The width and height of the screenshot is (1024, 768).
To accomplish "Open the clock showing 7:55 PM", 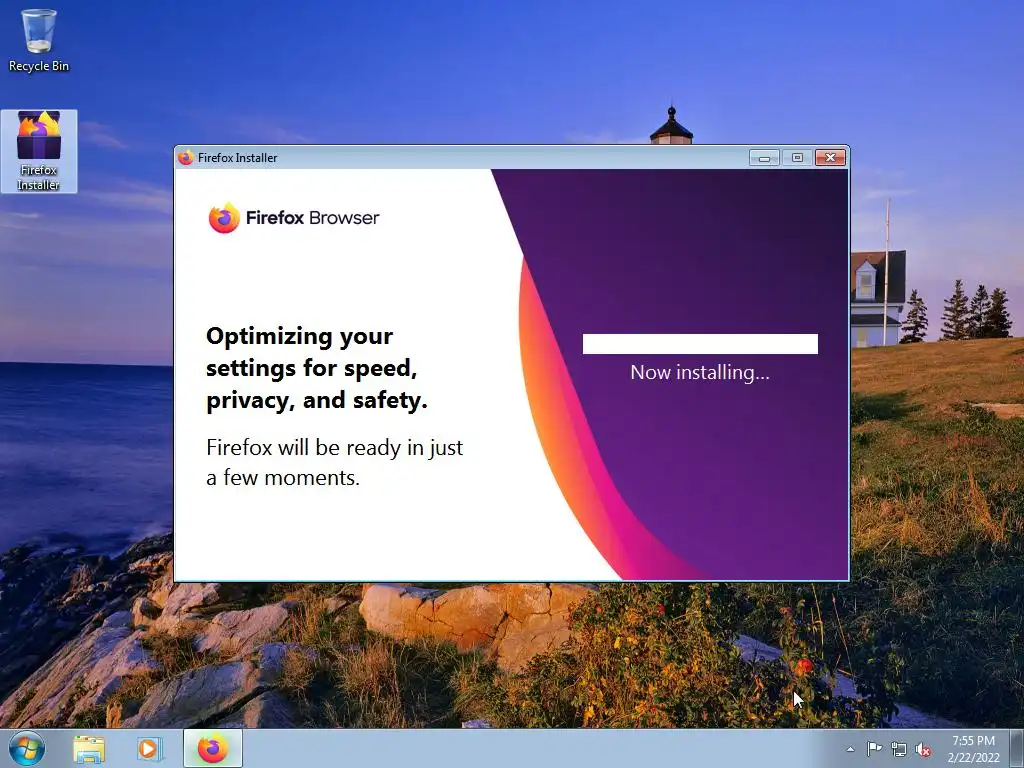I will click(973, 749).
